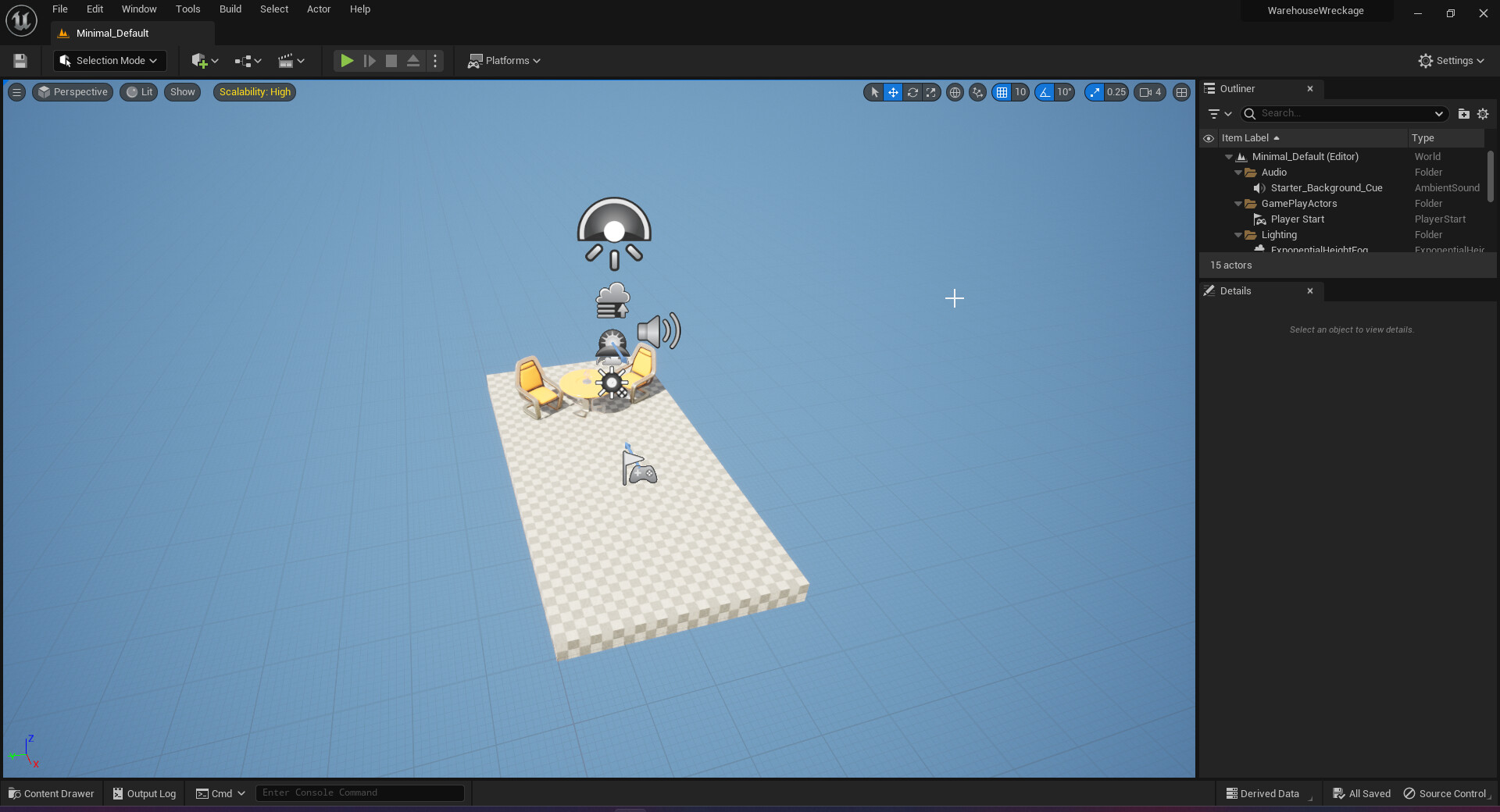
Task: Open the Selection Mode dropdown
Action: pyautogui.click(x=109, y=61)
